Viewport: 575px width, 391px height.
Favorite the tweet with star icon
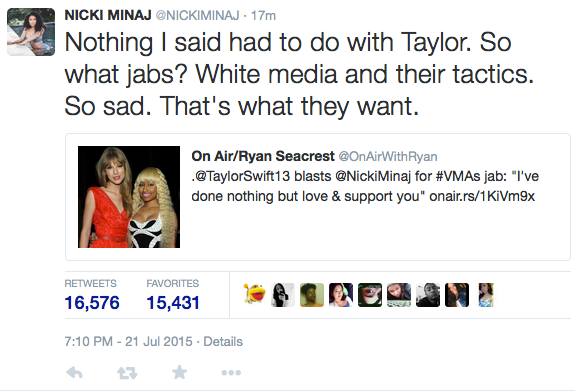(180, 372)
